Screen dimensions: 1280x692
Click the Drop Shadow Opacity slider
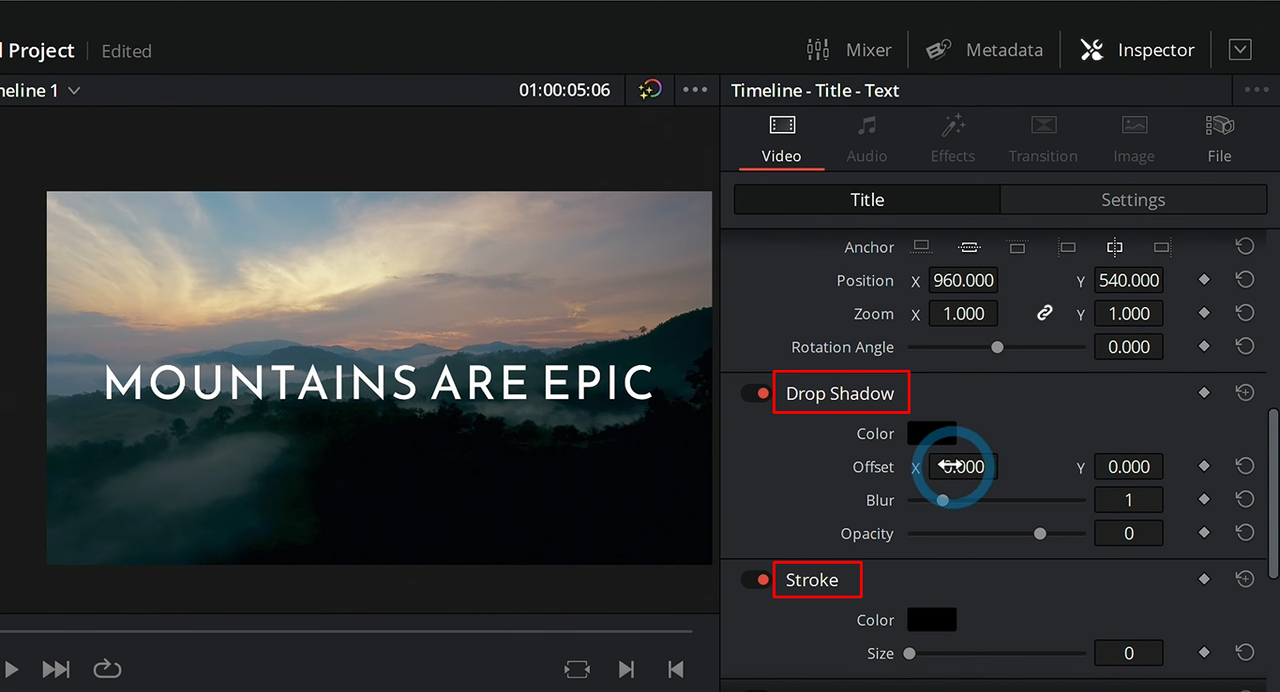[996, 534]
